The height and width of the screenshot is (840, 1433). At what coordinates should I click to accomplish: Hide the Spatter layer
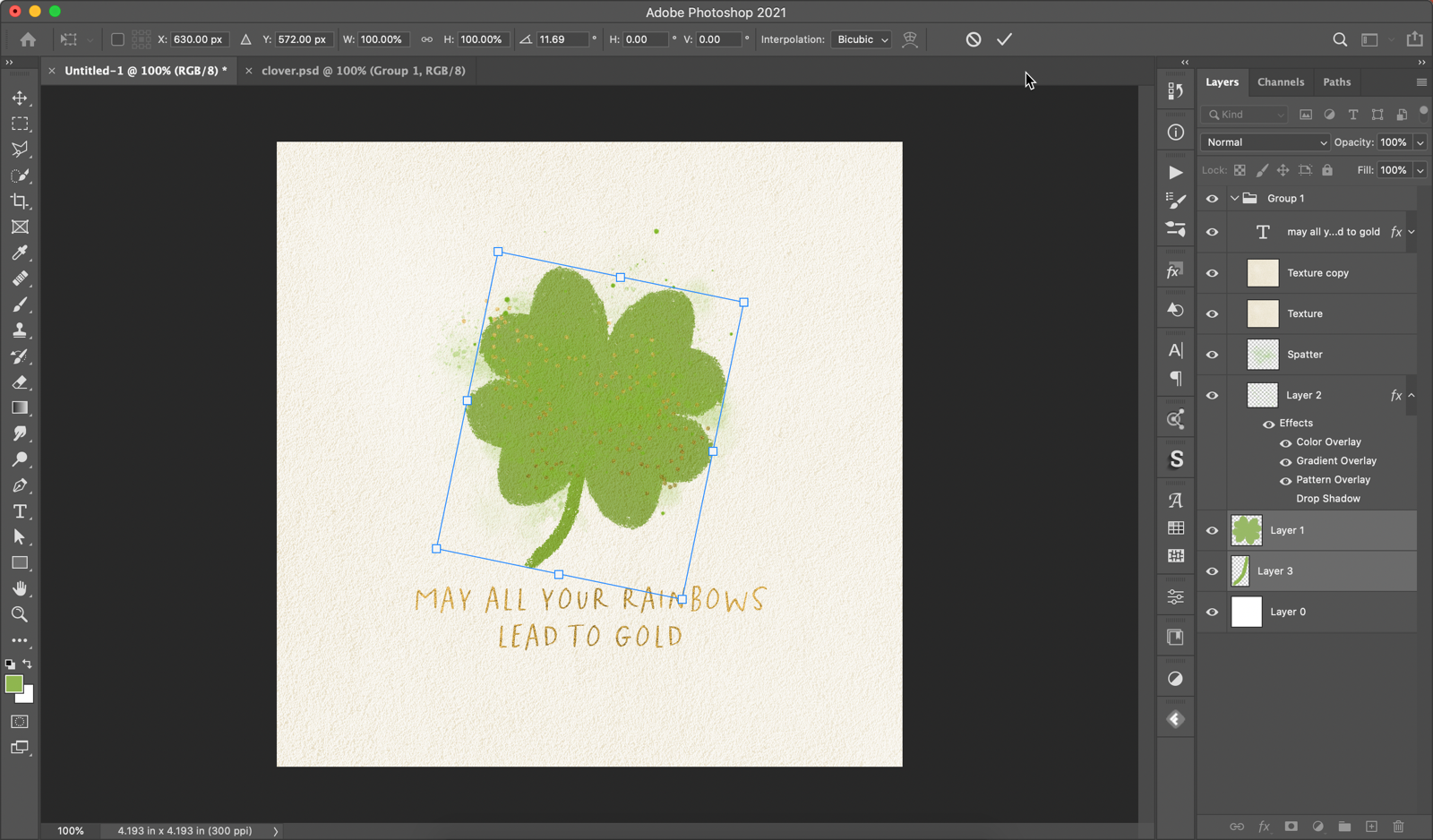click(x=1212, y=355)
